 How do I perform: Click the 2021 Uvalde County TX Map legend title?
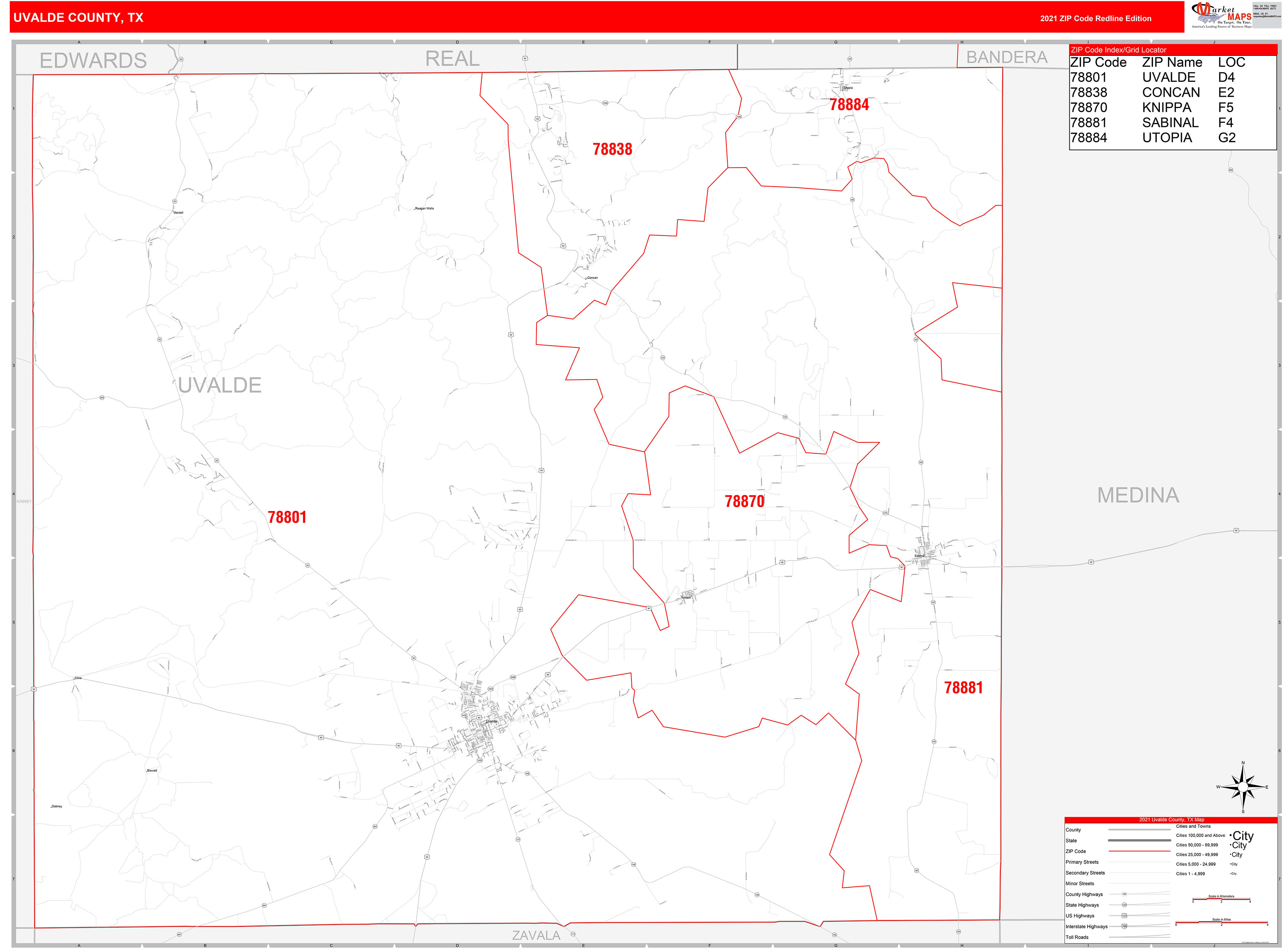1172,820
